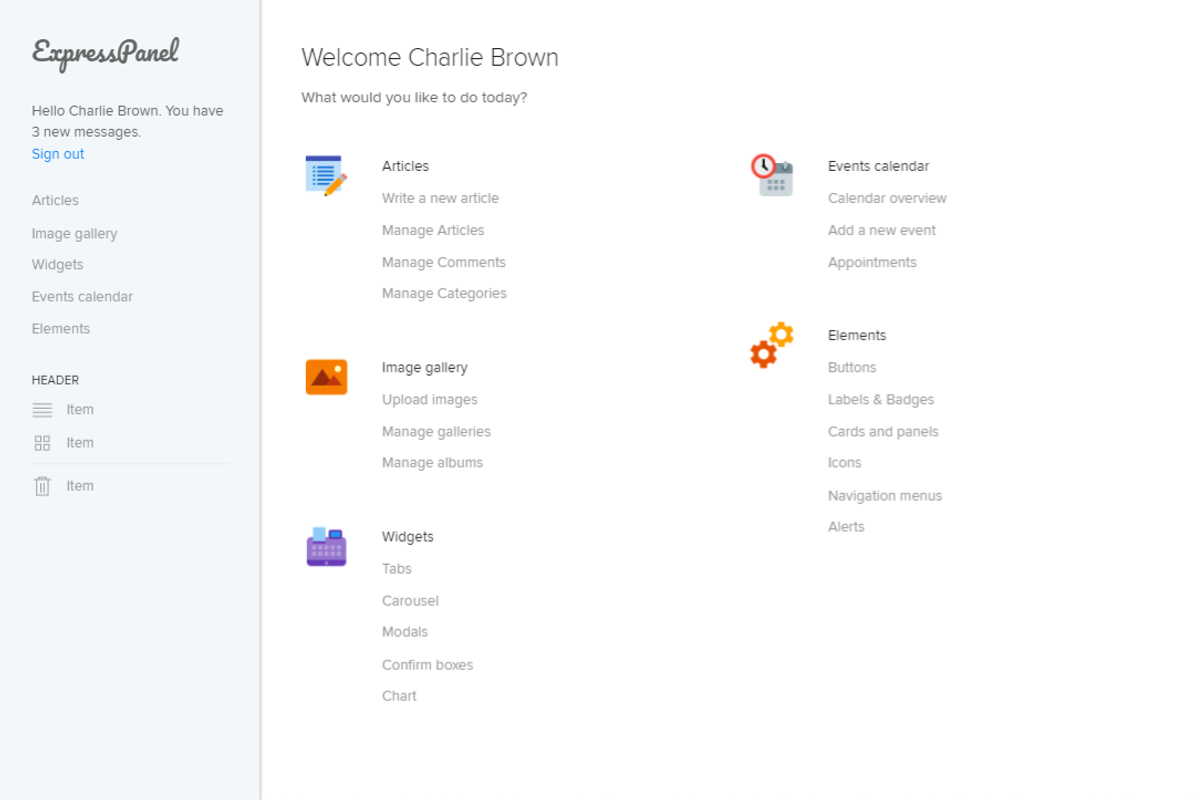Image resolution: width=1200 pixels, height=800 pixels.
Task: Click the purple Widgets icon
Action: [326, 547]
